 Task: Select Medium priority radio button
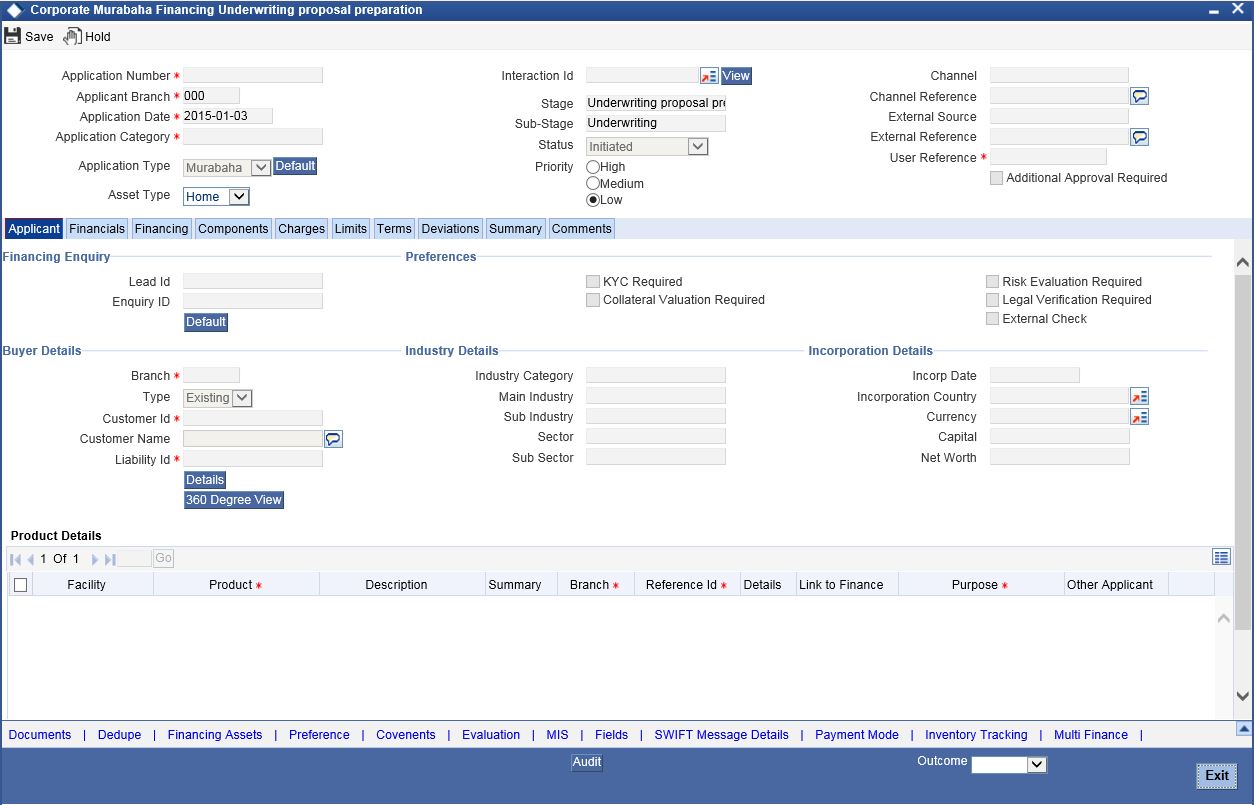pyautogui.click(x=593, y=184)
